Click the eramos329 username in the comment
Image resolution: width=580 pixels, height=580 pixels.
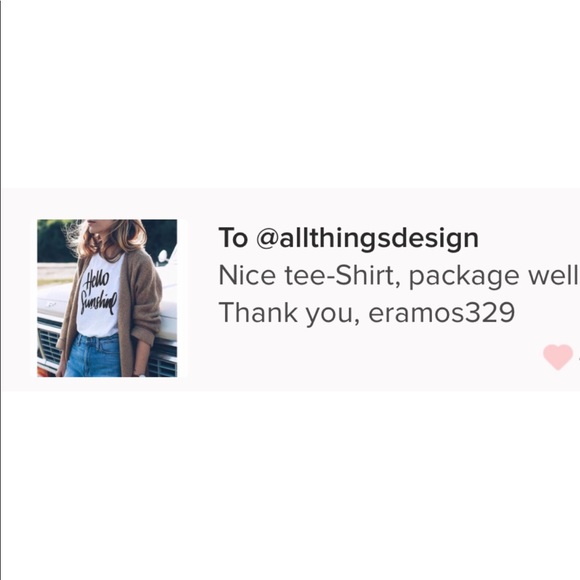coord(442,313)
